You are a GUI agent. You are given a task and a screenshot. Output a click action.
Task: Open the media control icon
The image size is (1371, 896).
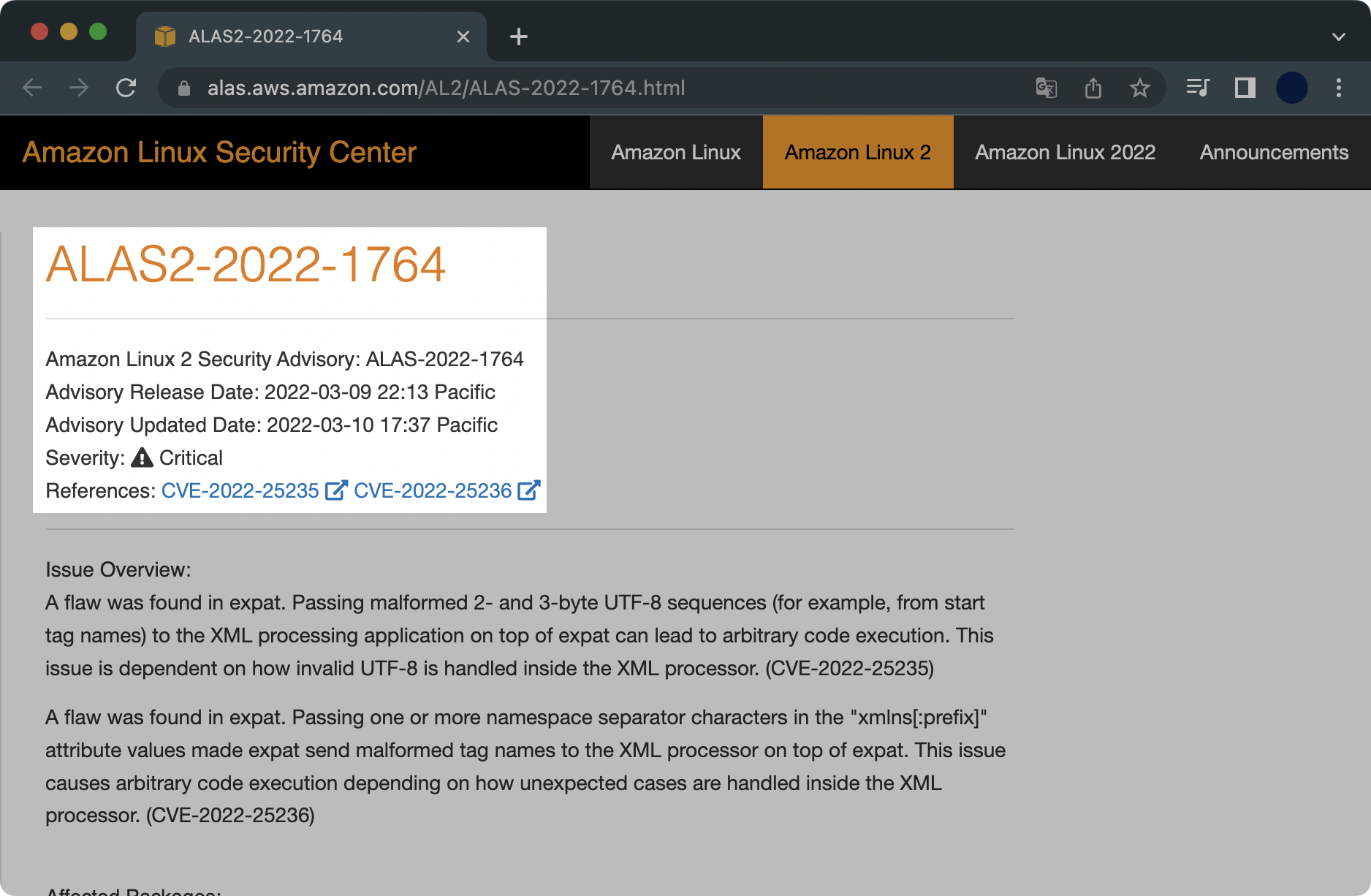(1198, 88)
